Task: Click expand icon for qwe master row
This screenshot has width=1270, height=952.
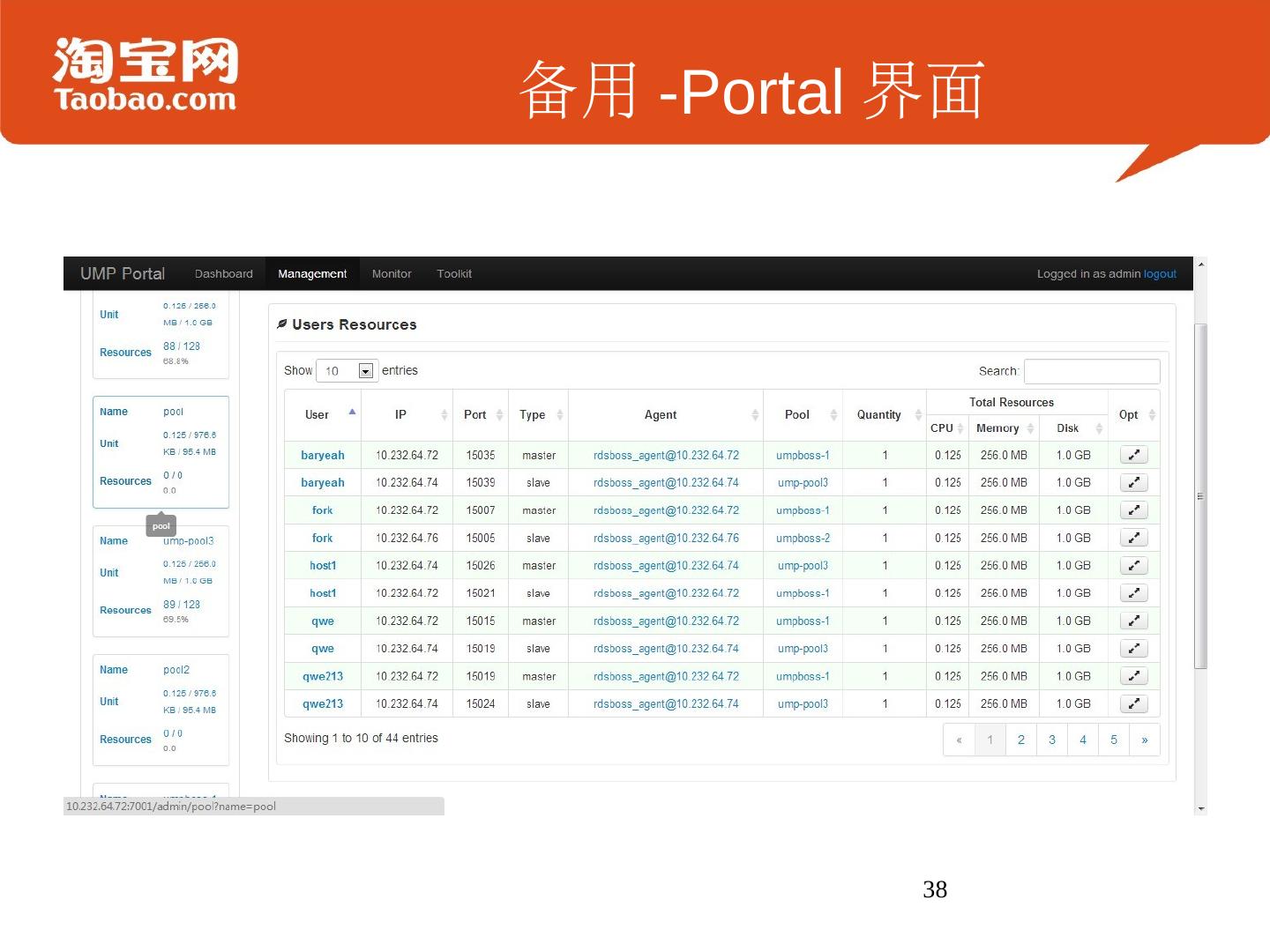Action: (x=1133, y=621)
